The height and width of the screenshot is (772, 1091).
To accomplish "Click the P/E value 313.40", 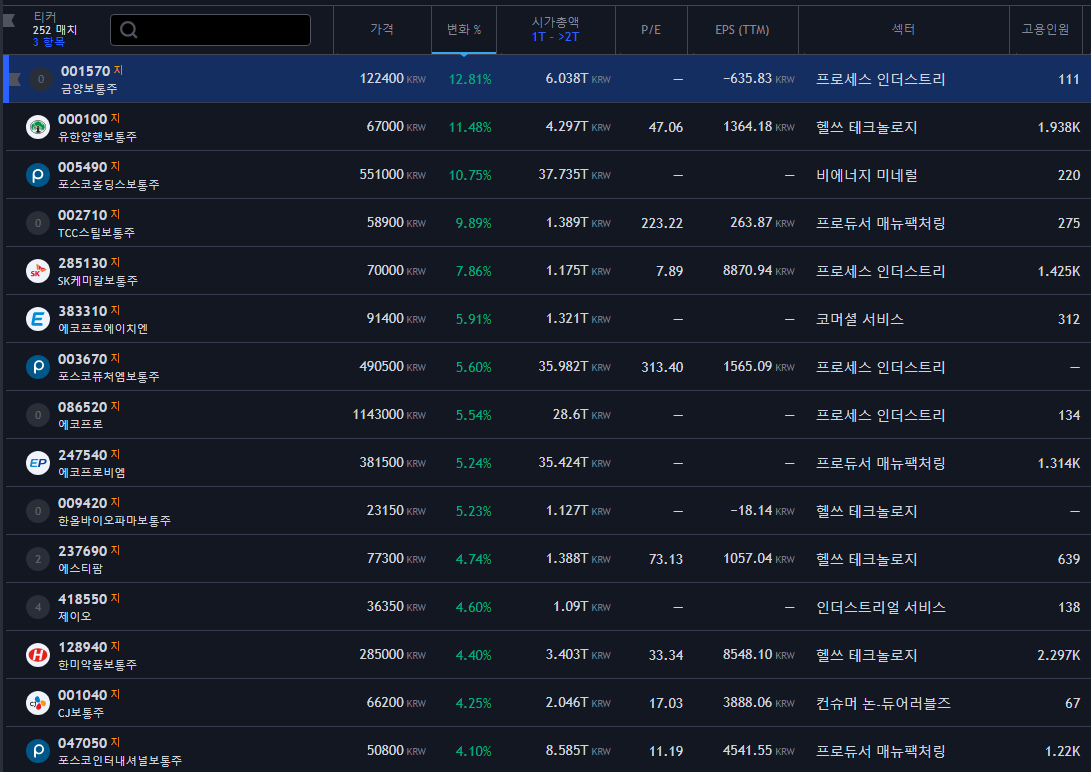I will click(x=662, y=367).
